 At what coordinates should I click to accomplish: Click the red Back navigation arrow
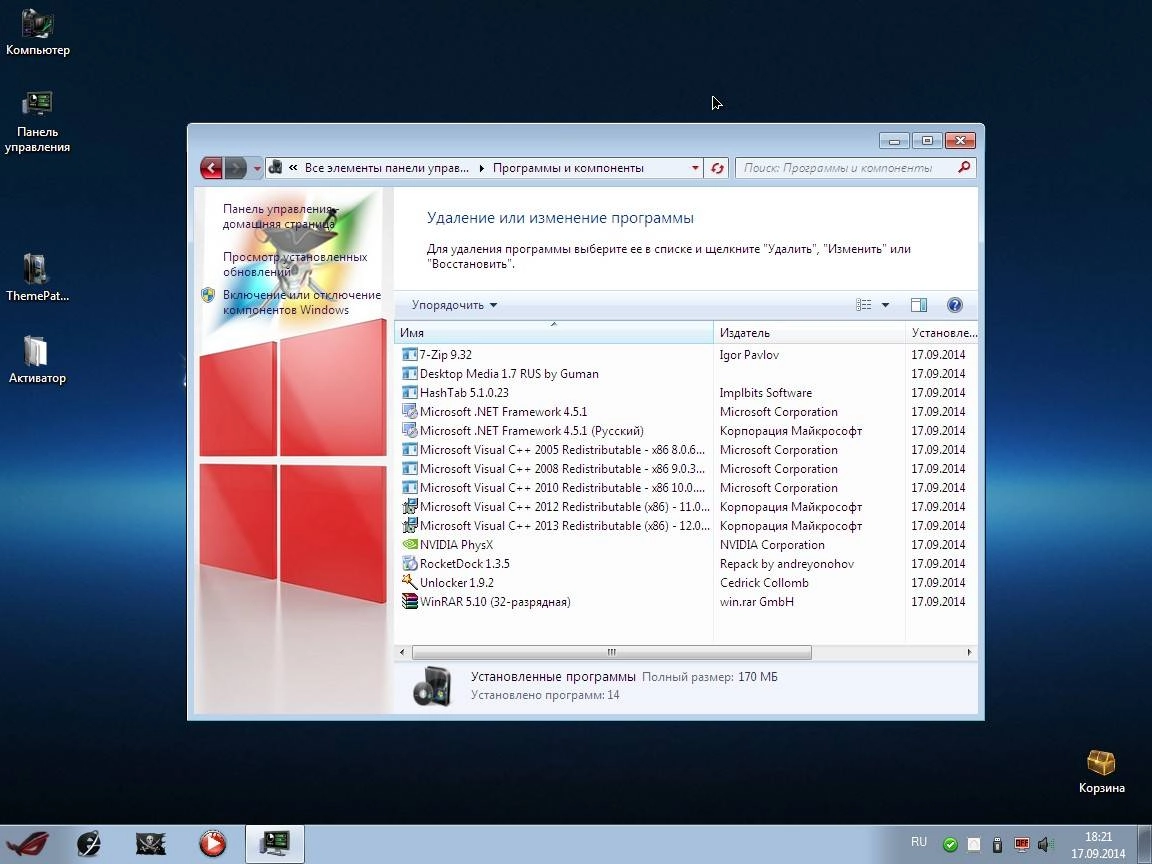pyautogui.click(x=212, y=168)
